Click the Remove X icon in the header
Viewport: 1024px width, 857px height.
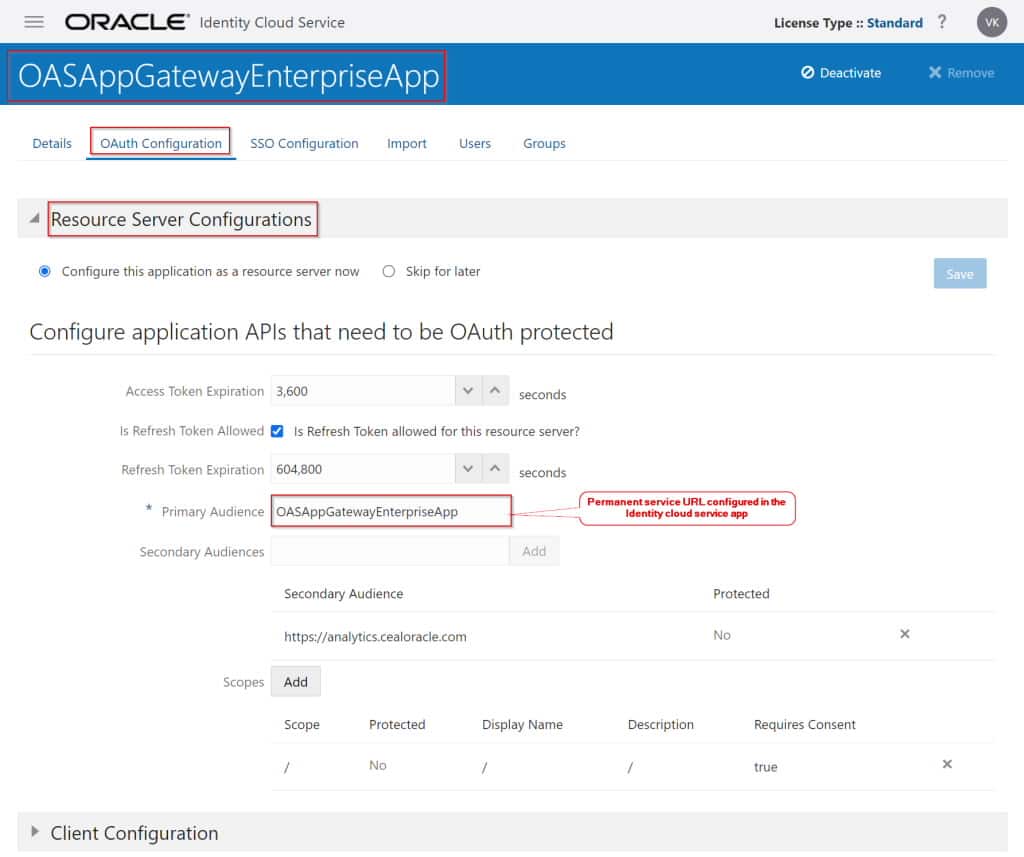point(934,72)
